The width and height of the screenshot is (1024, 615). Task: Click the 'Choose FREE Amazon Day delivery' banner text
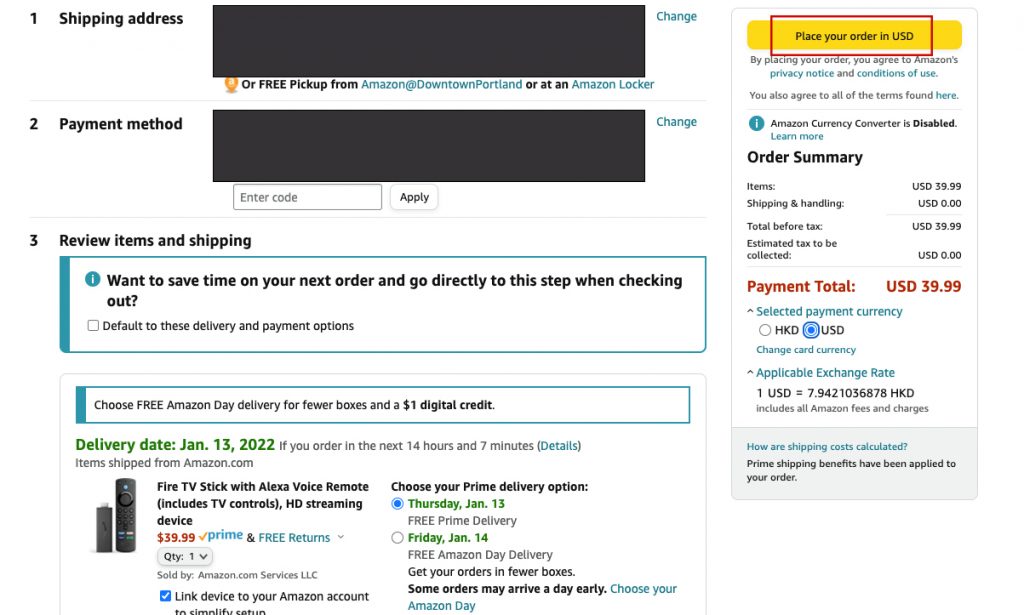pyautogui.click(x=295, y=405)
